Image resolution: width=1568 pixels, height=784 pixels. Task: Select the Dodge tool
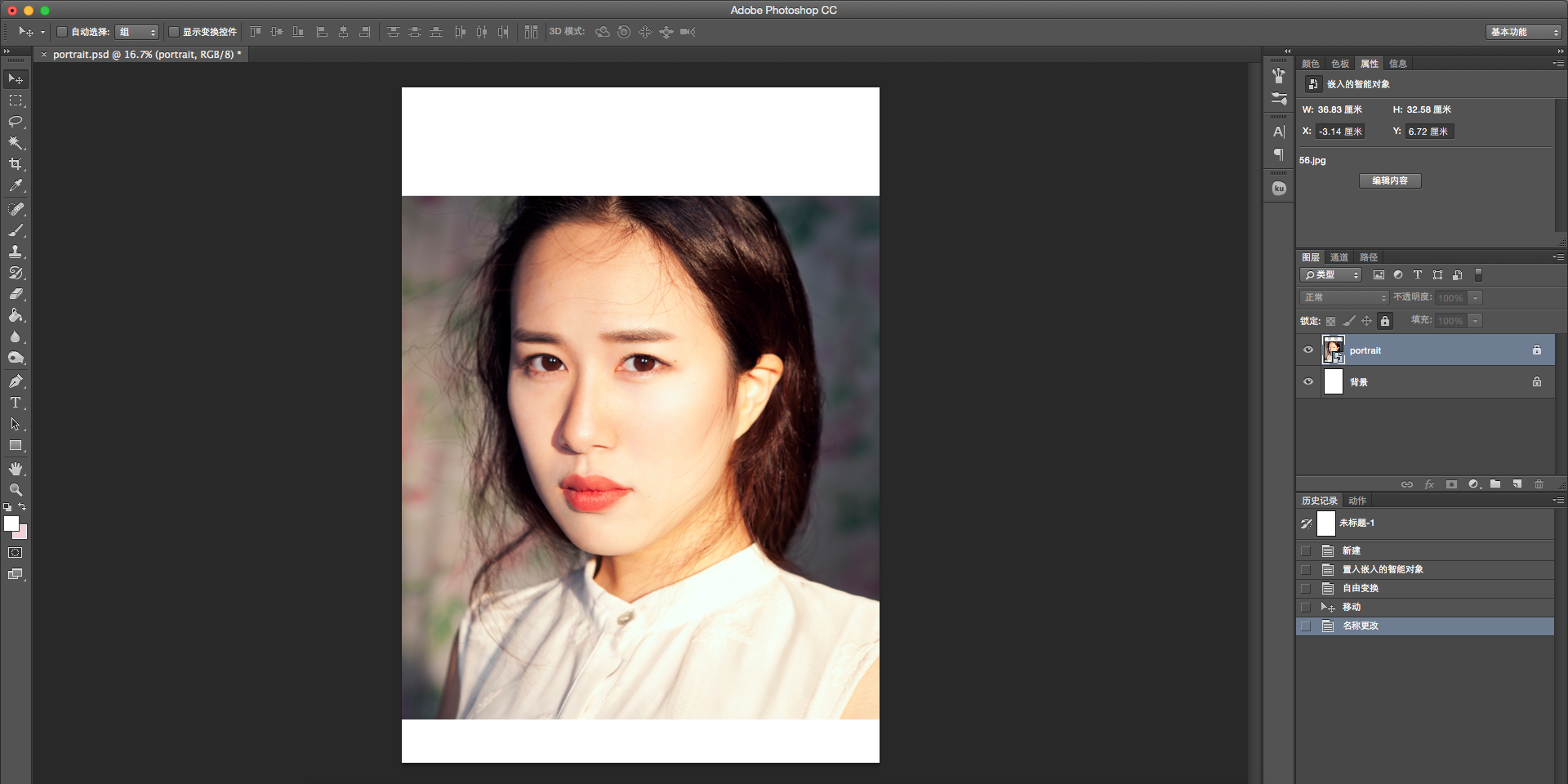coord(16,358)
